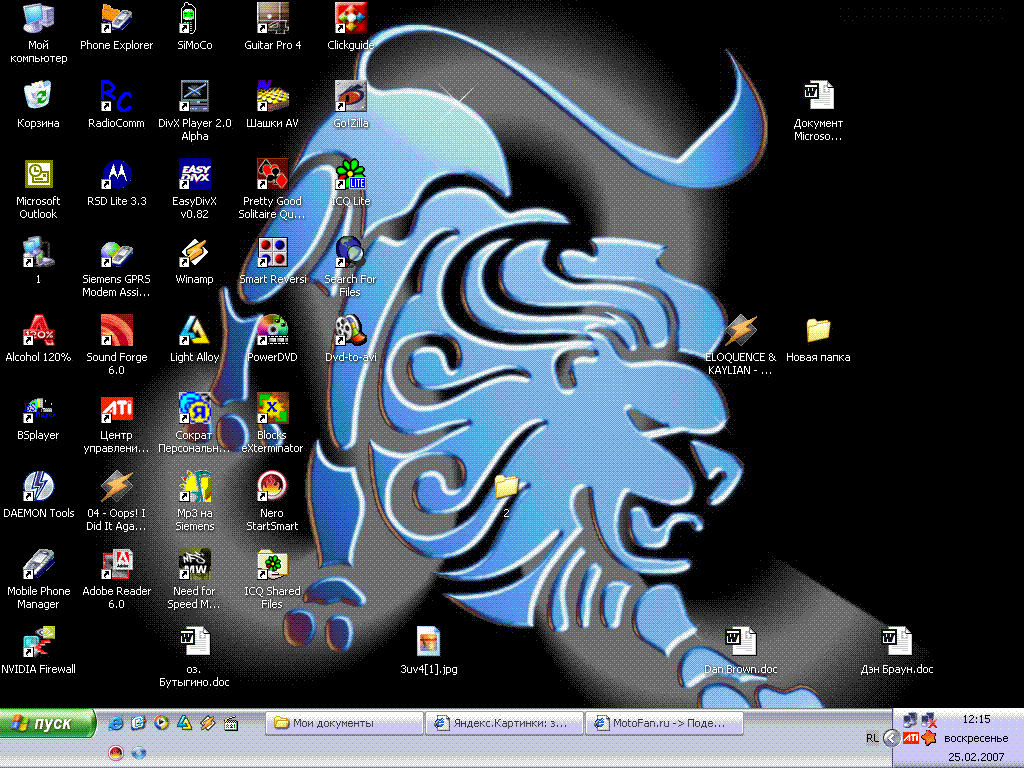Image resolution: width=1024 pixels, height=768 pixels.
Task: Switch to Мои документы taskbar window
Action: 344,723
